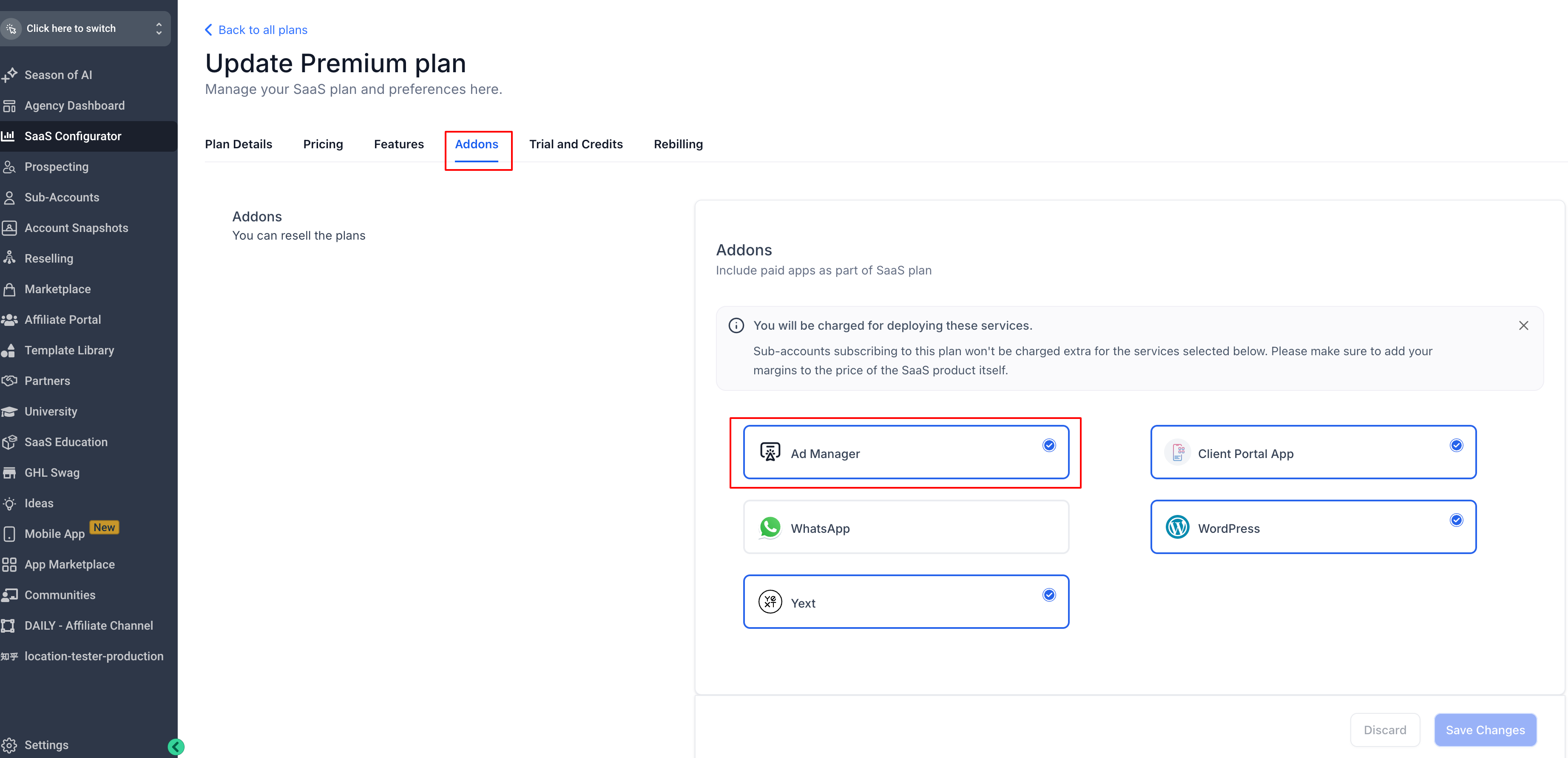The image size is (1568, 758).
Task: Click the University graduation cap icon
Action: point(10,412)
